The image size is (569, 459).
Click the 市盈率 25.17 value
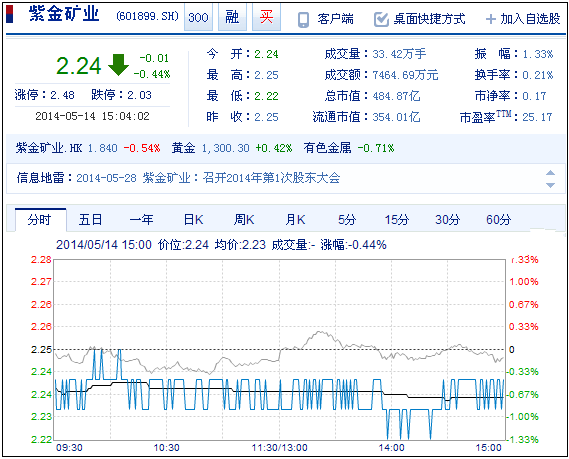click(x=537, y=117)
